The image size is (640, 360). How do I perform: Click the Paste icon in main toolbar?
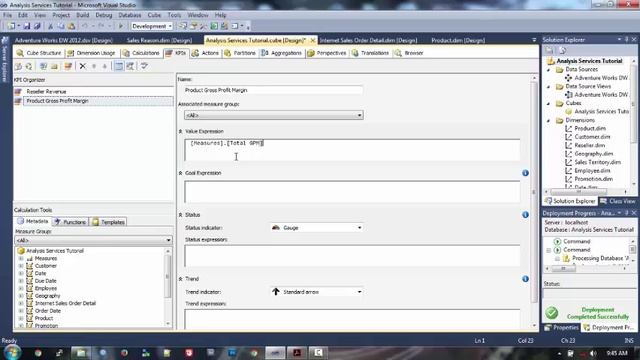[x=71, y=26]
